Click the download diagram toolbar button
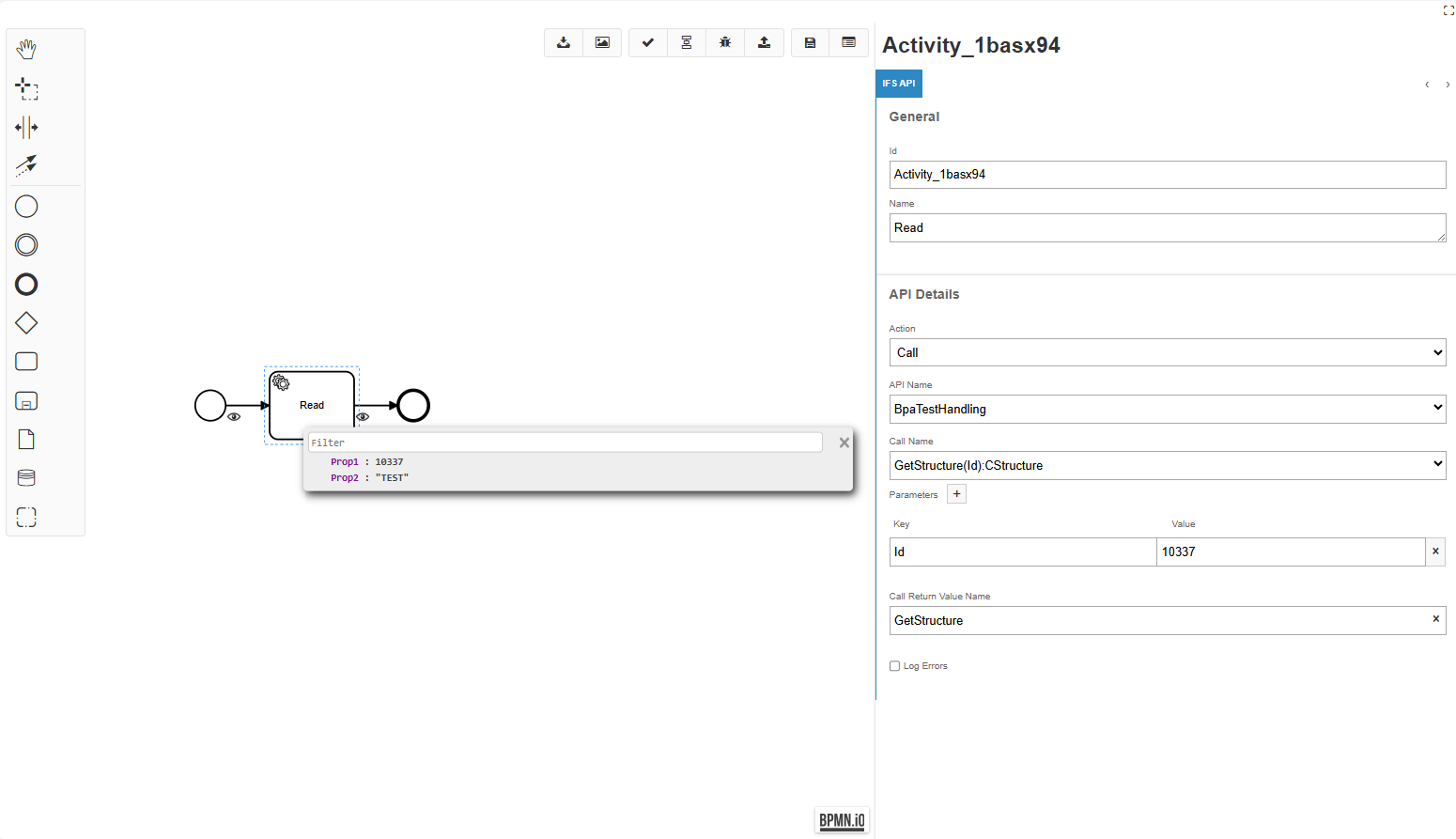Image resolution: width=1456 pixels, height=839 pixels. [x=564, y=42]
